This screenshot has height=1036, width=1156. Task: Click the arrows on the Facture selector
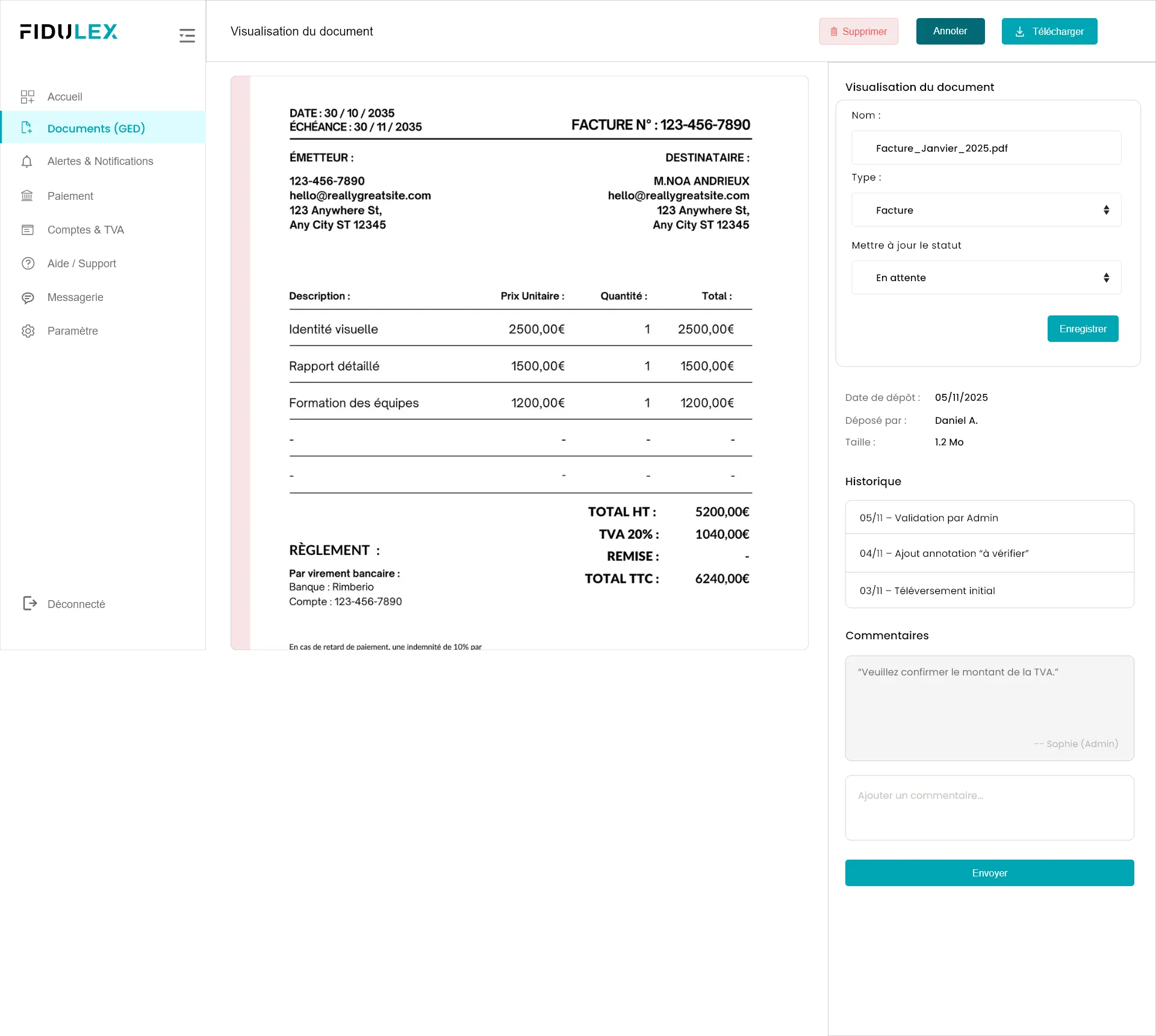(1106, 210)
